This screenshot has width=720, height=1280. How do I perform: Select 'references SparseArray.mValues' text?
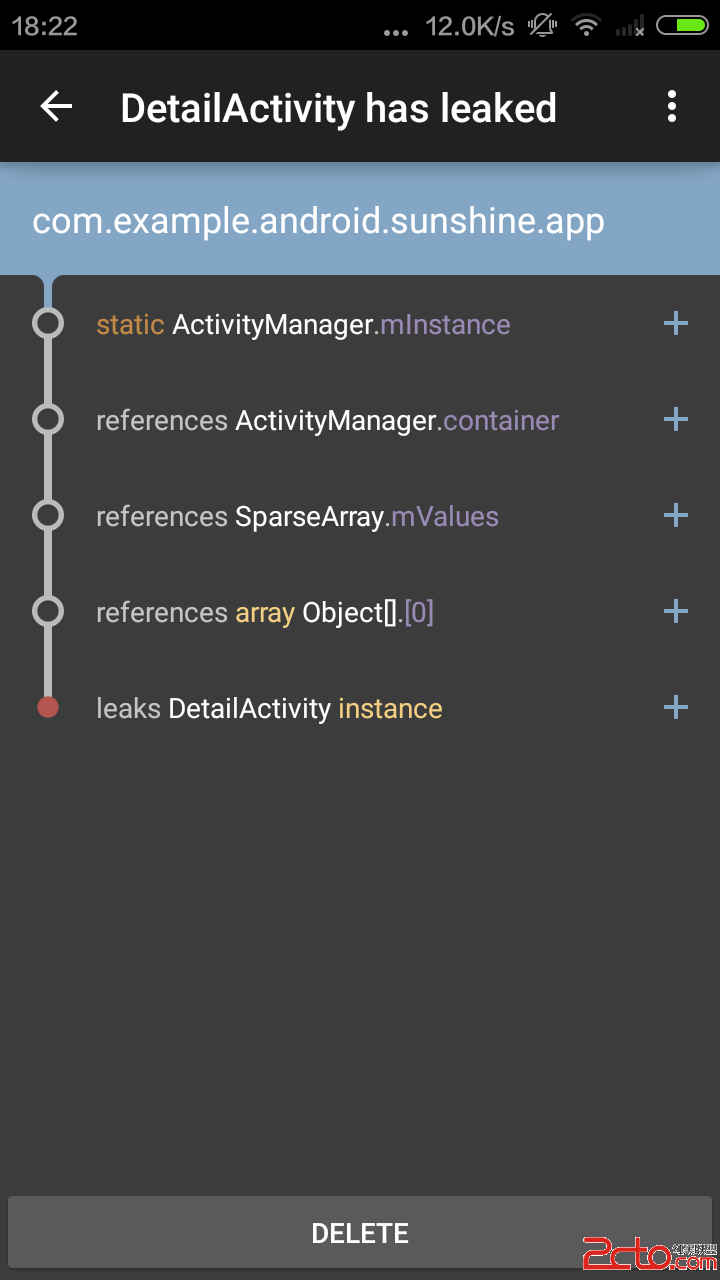pos(297,517)
